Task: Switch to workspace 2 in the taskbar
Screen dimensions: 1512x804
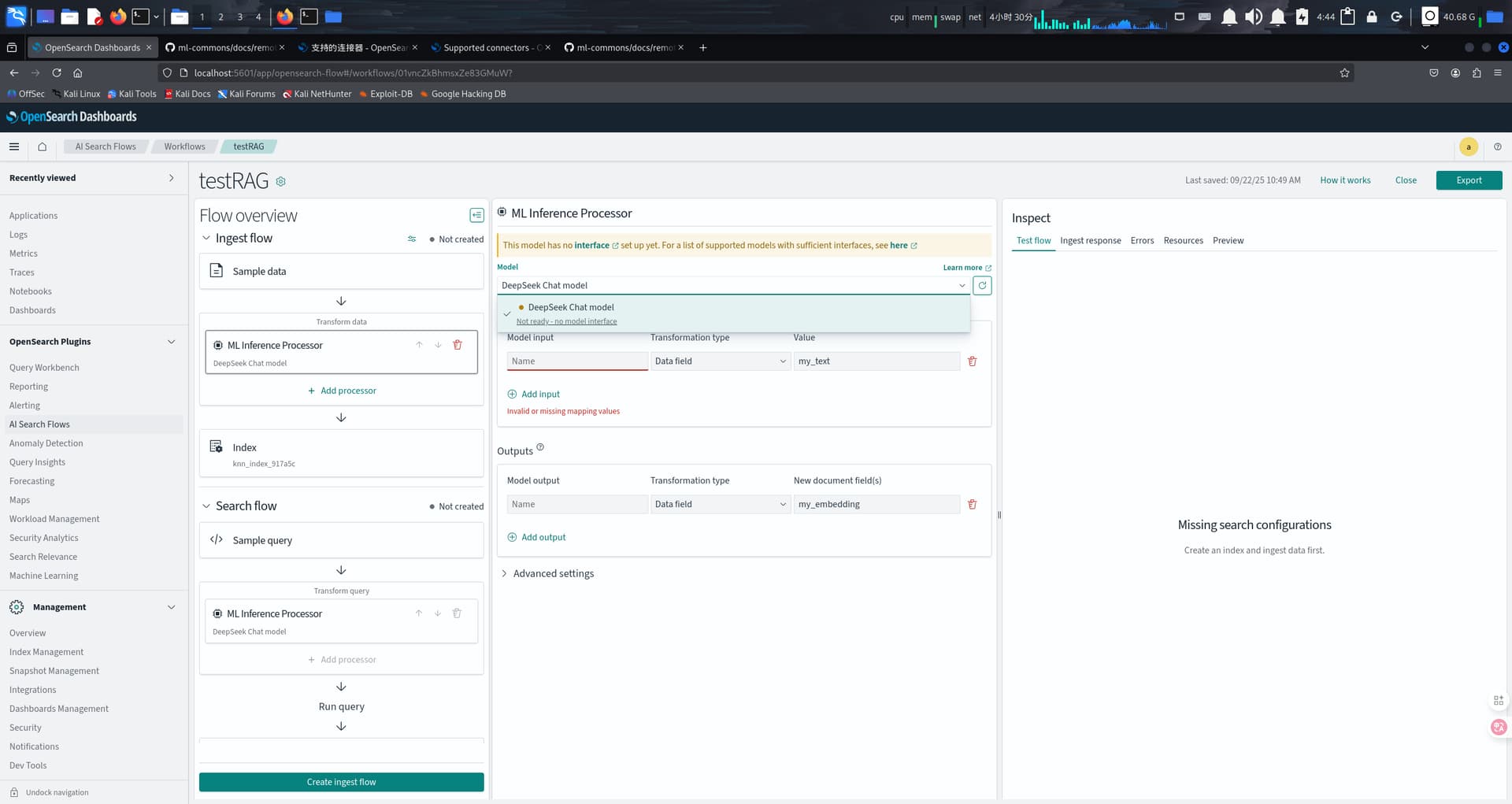Action: pyautogui.click(x=220, y=17)
